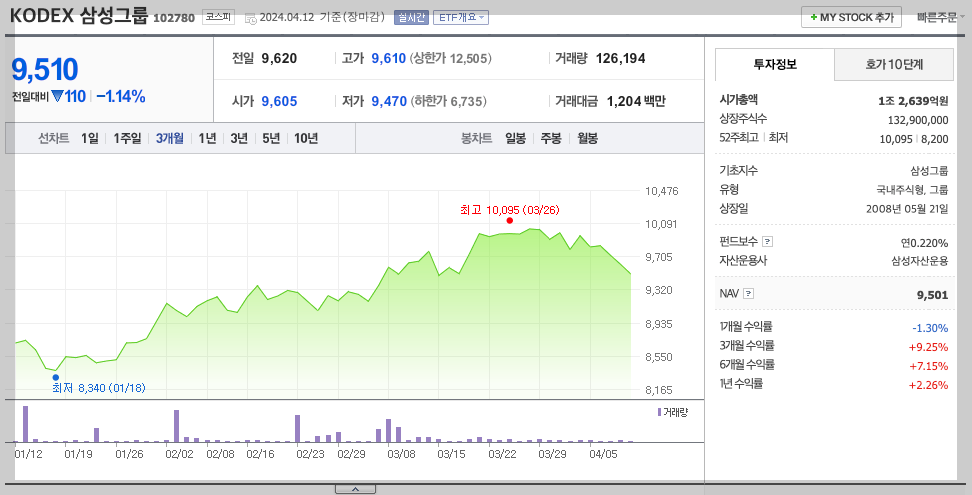
Task: Click the KODEX 삼성그룹 stock title
Action: coord(79,16)
